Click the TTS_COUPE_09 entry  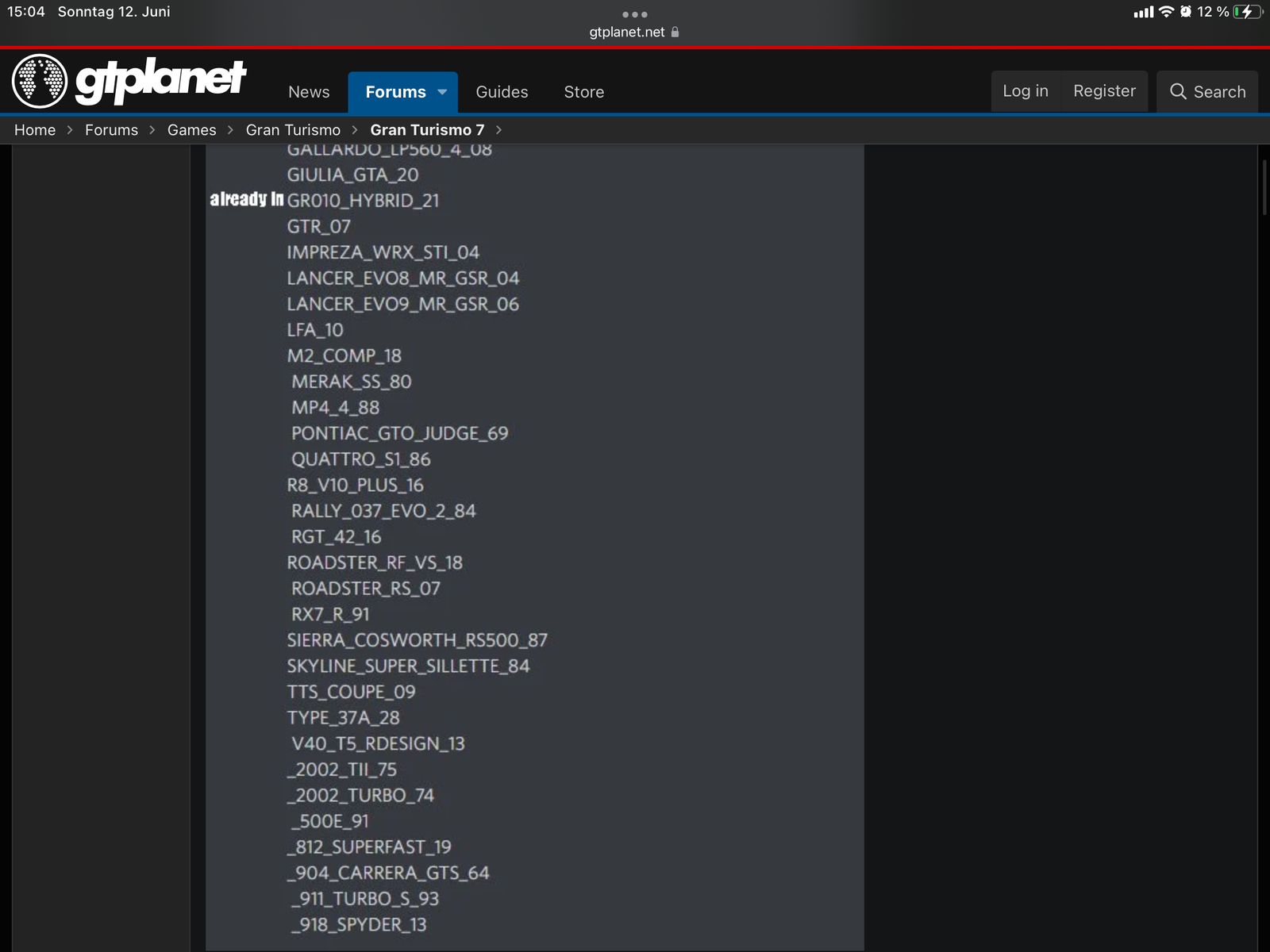[352, 693]
